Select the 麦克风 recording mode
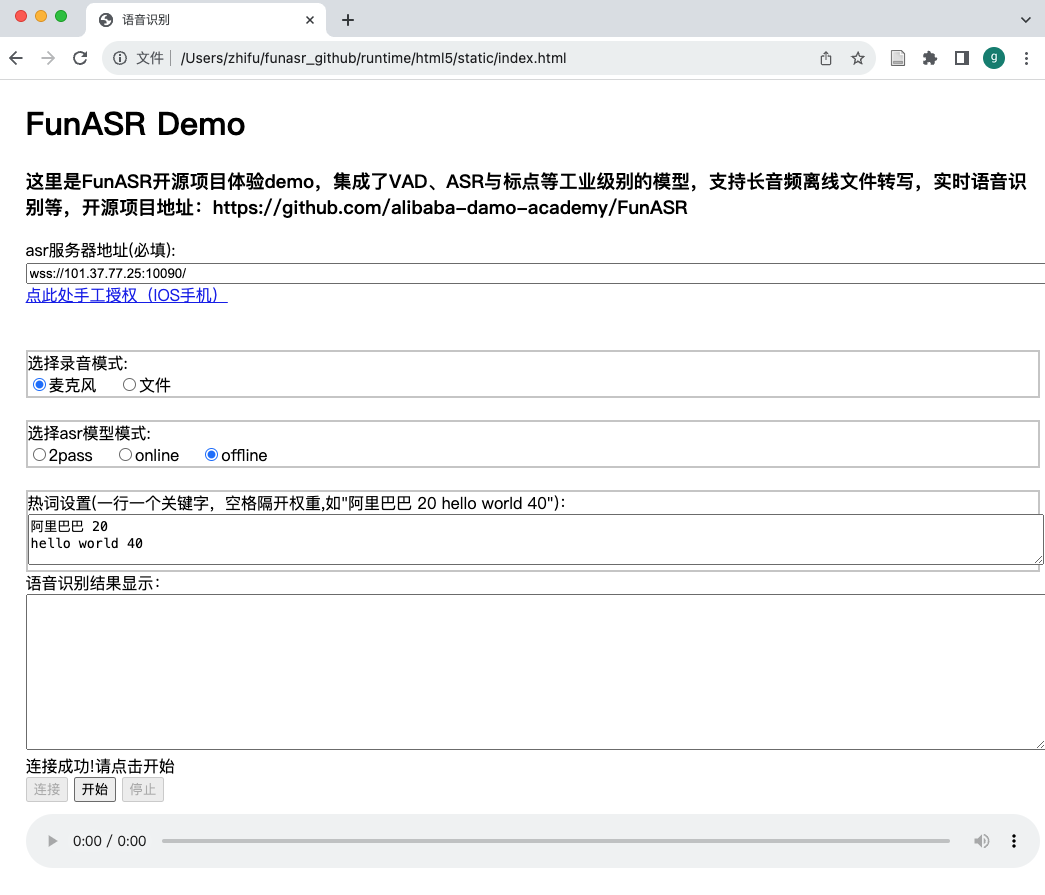Screen dimensions: 1045x895 [x=39, y=384]
